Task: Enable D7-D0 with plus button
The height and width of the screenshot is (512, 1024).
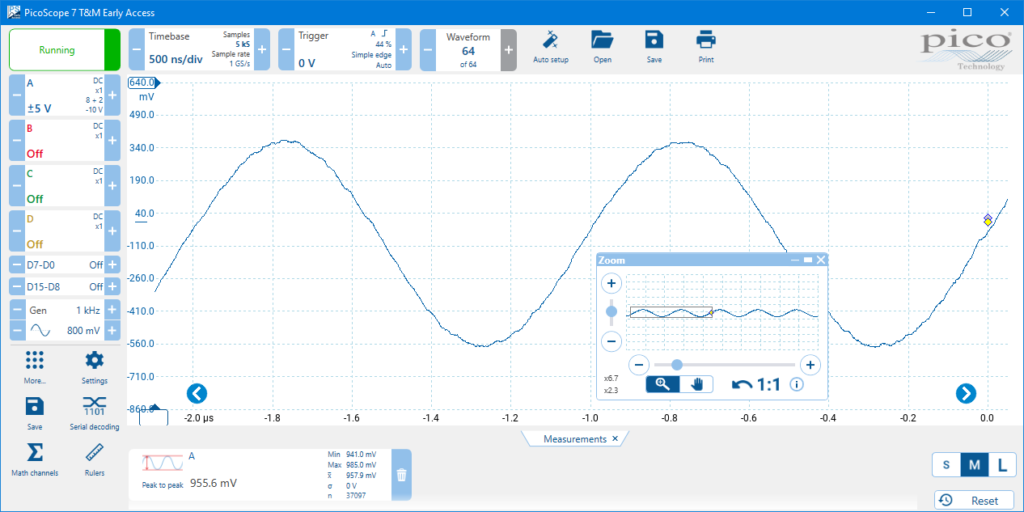Action: point(112,265)
